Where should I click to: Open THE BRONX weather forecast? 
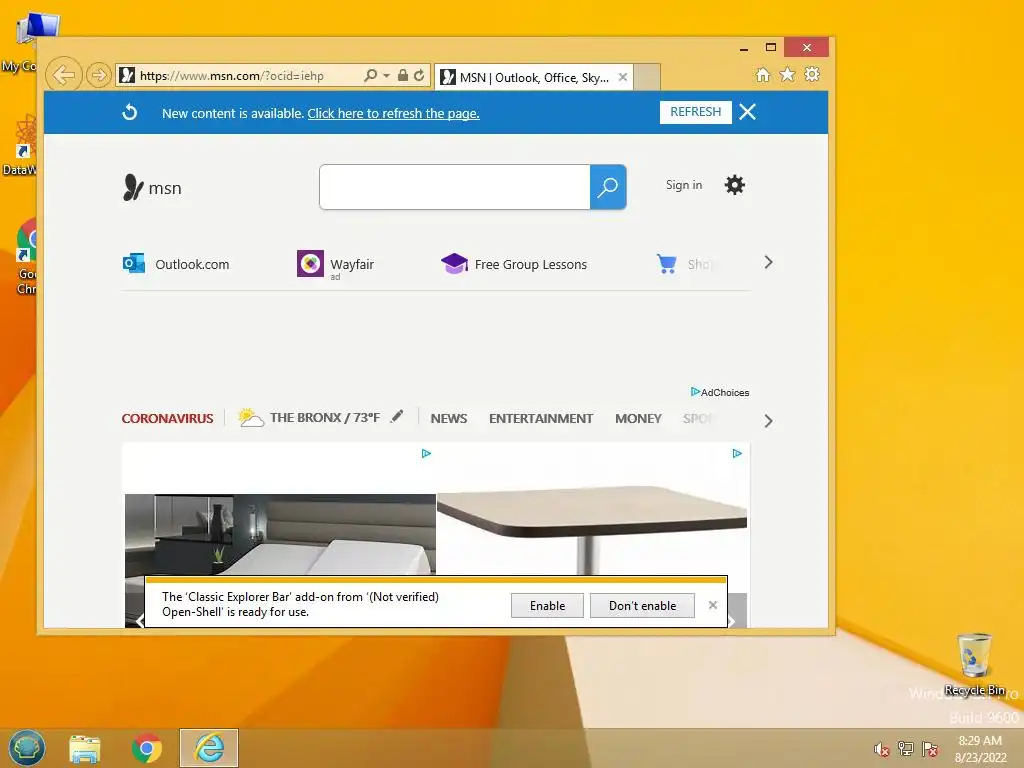click(x=309, y=417)
